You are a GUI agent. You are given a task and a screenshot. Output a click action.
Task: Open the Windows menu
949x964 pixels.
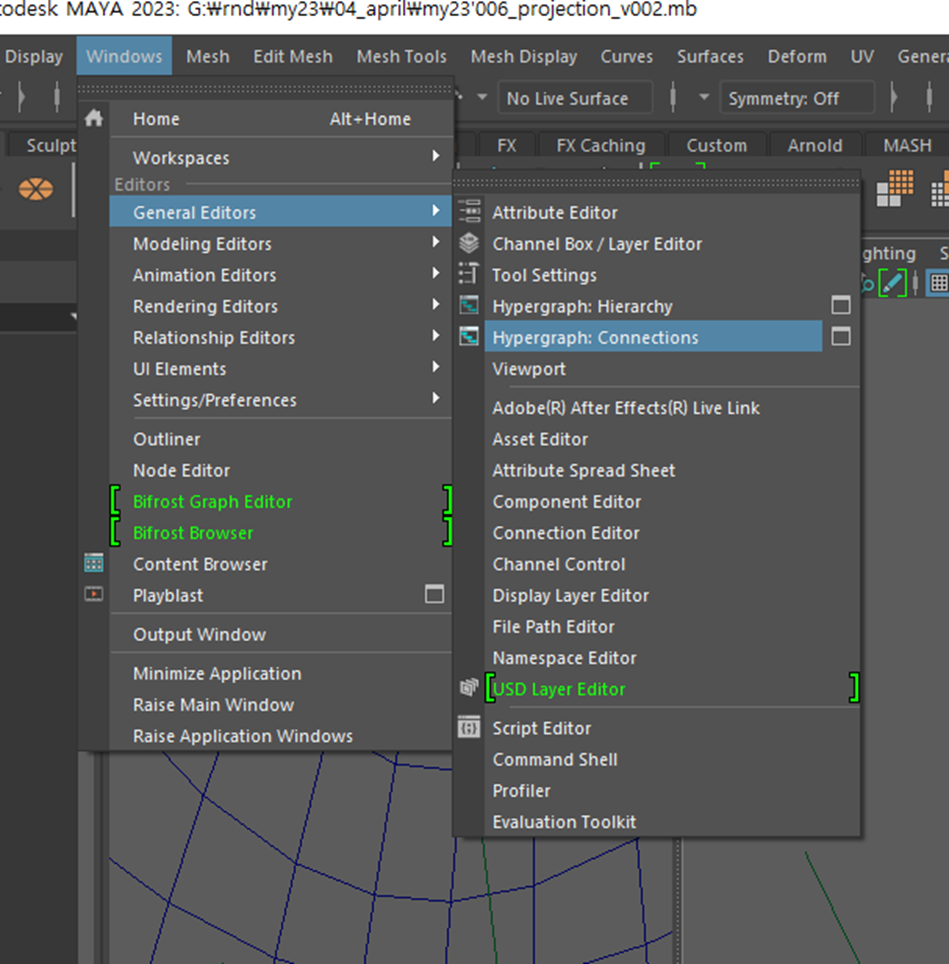point(124,56)
